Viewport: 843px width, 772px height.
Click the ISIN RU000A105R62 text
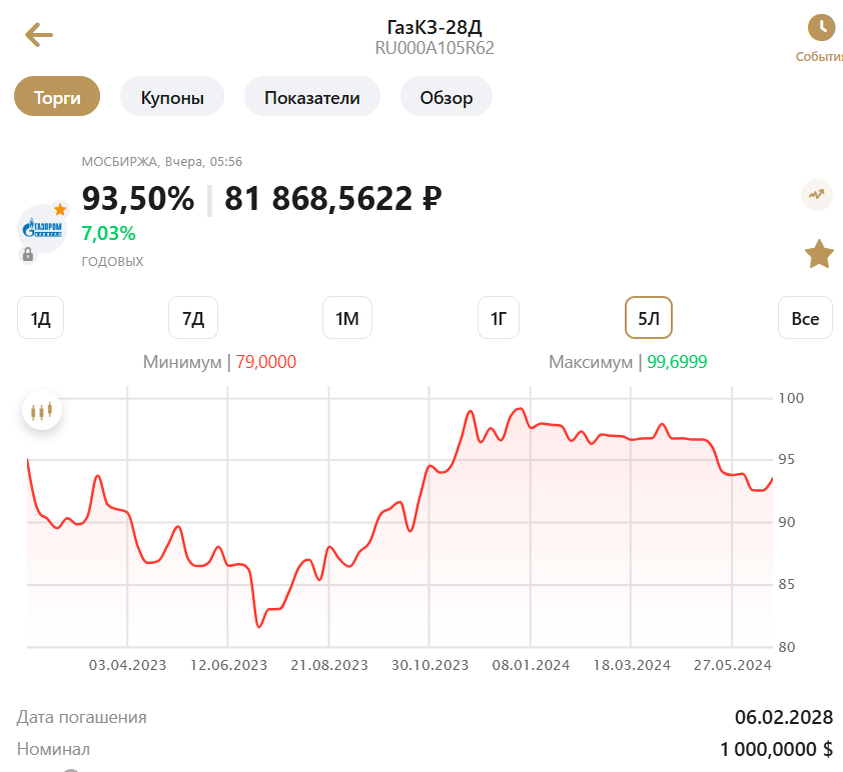click(434, 48)
